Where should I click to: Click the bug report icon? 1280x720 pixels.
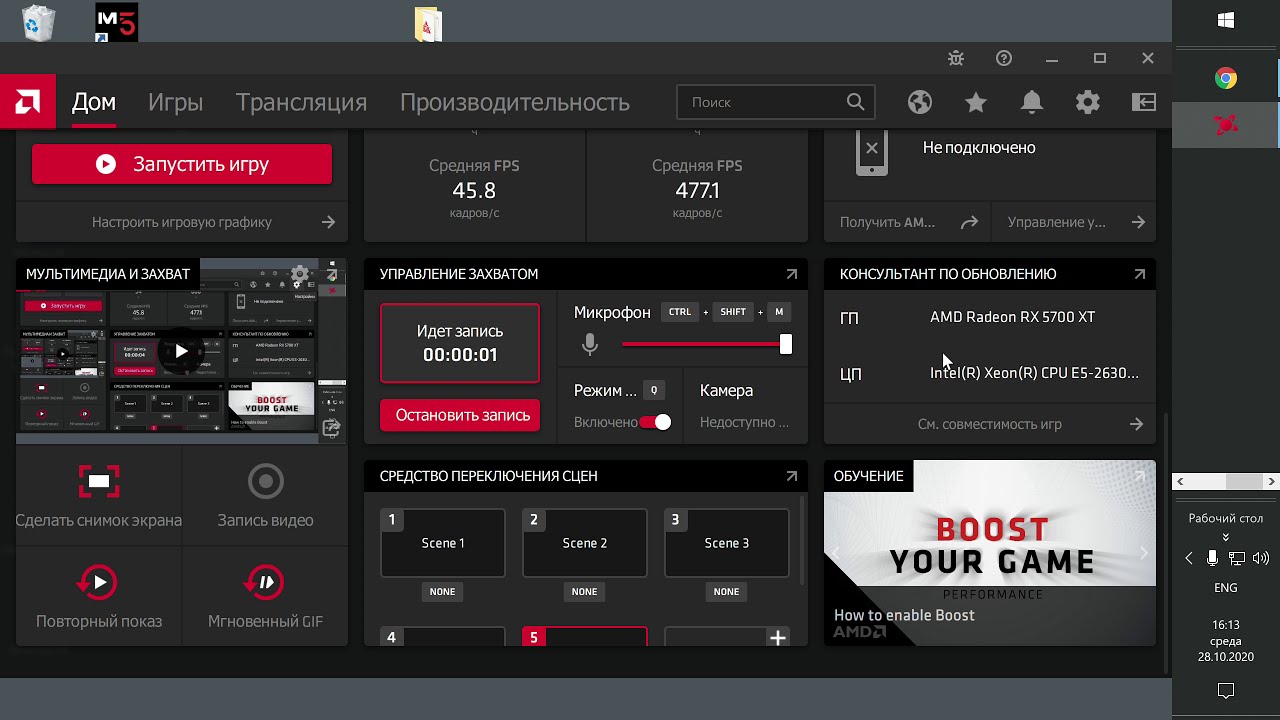tap(956, 59)
